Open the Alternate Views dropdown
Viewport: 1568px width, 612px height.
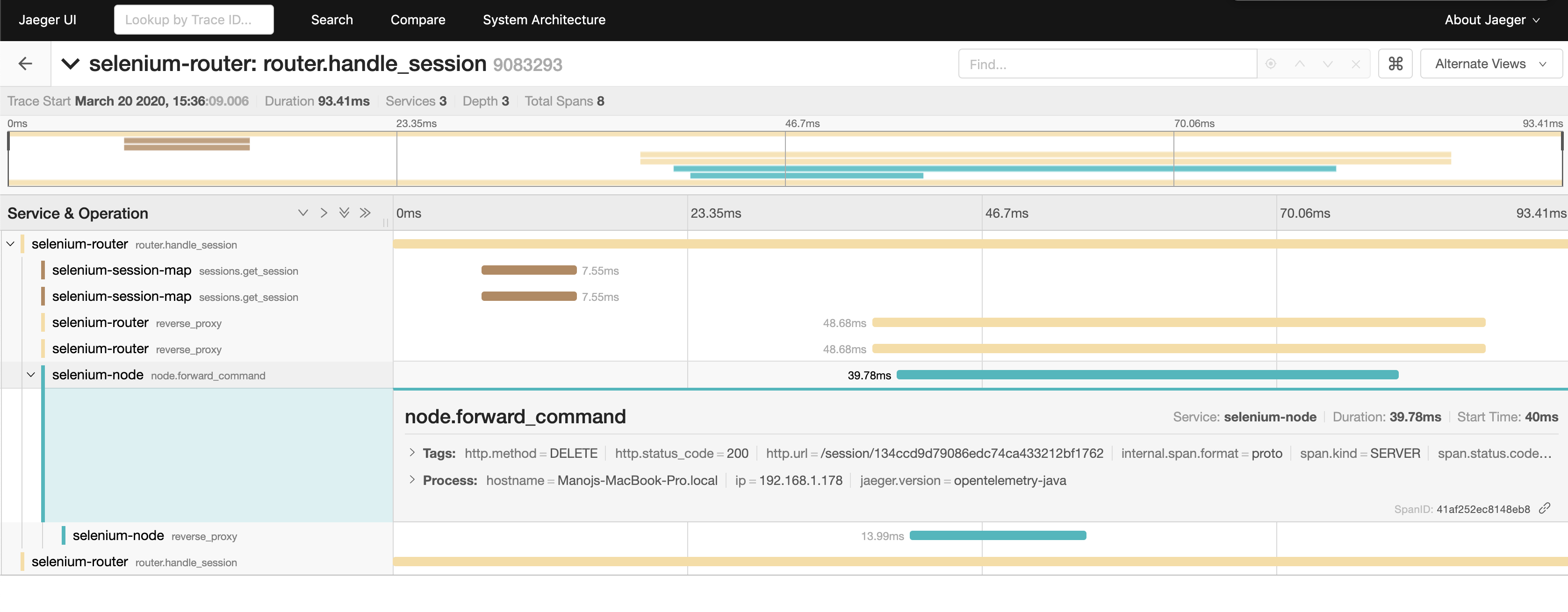point(1490,63)
